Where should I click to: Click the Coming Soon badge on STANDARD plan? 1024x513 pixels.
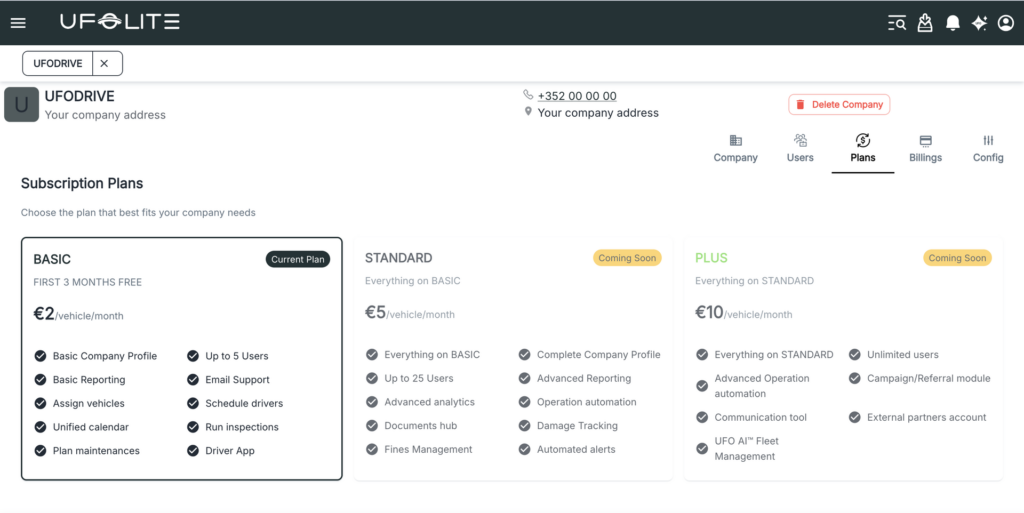click(626, 258)
